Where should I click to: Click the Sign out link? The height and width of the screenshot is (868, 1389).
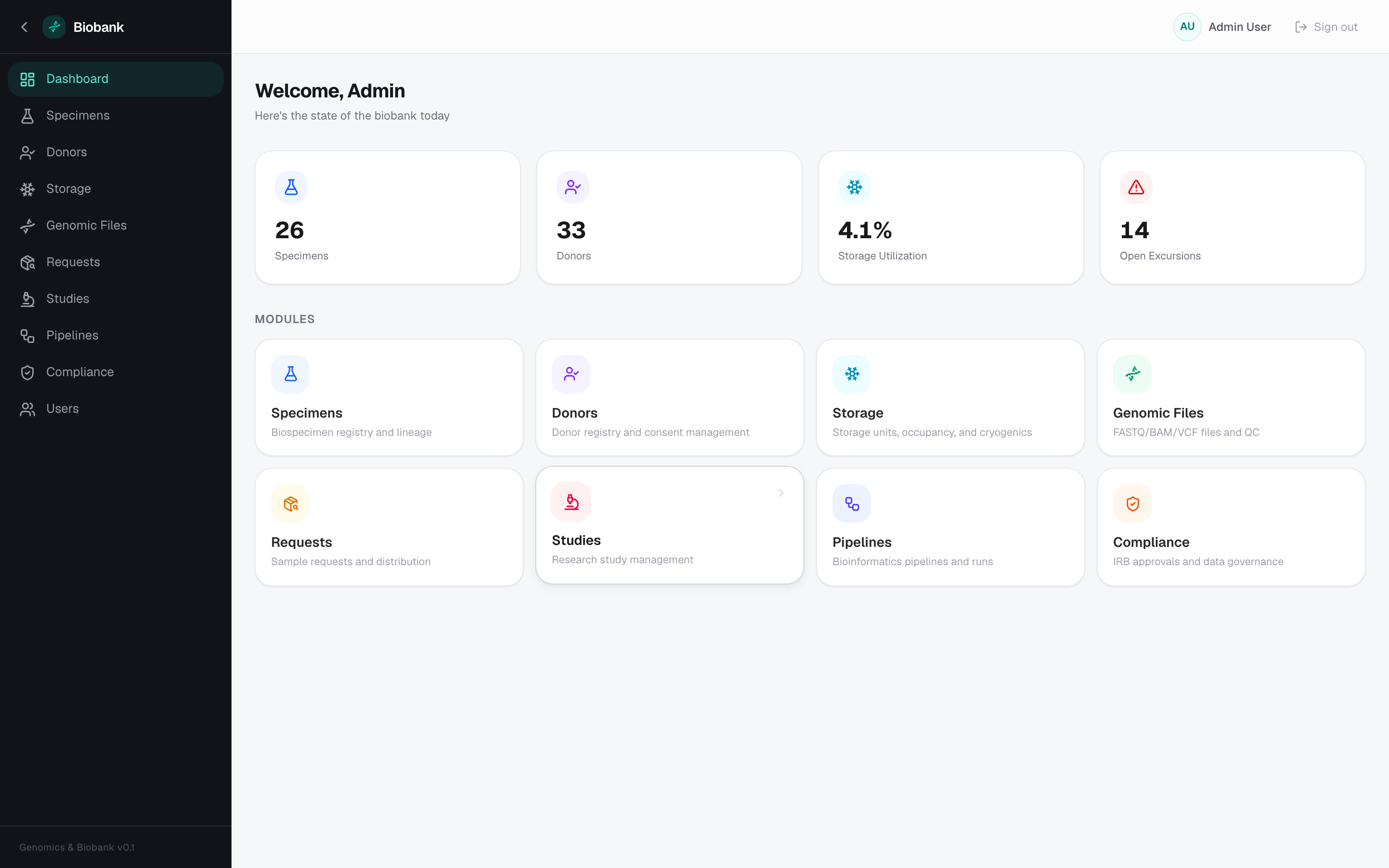point(1326,27)
